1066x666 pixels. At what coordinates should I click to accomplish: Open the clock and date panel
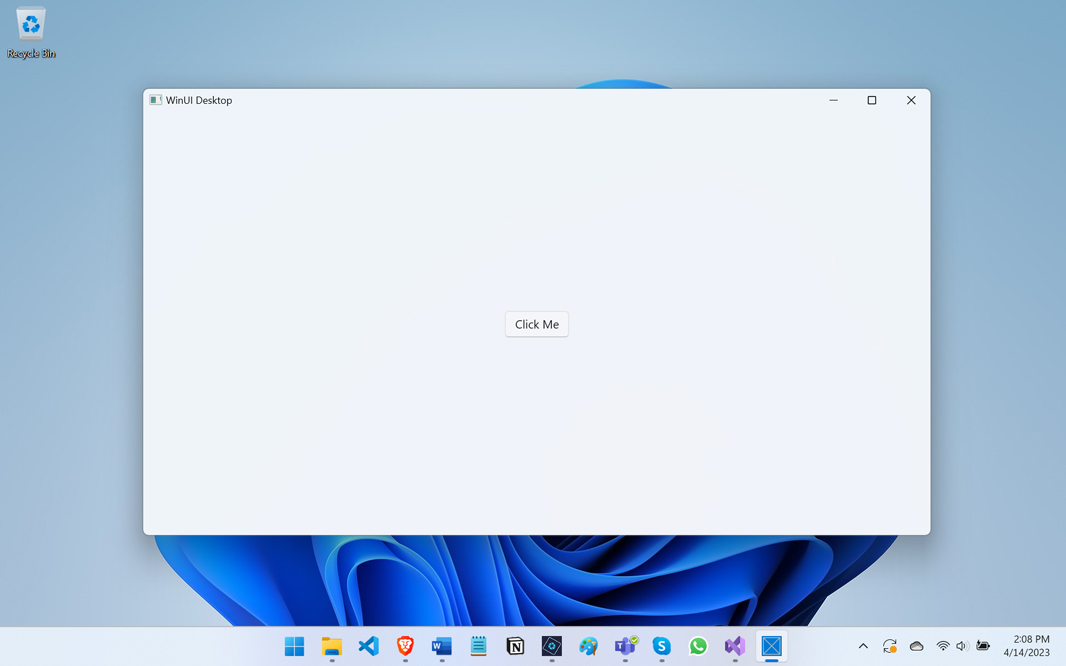point(1027,646)
